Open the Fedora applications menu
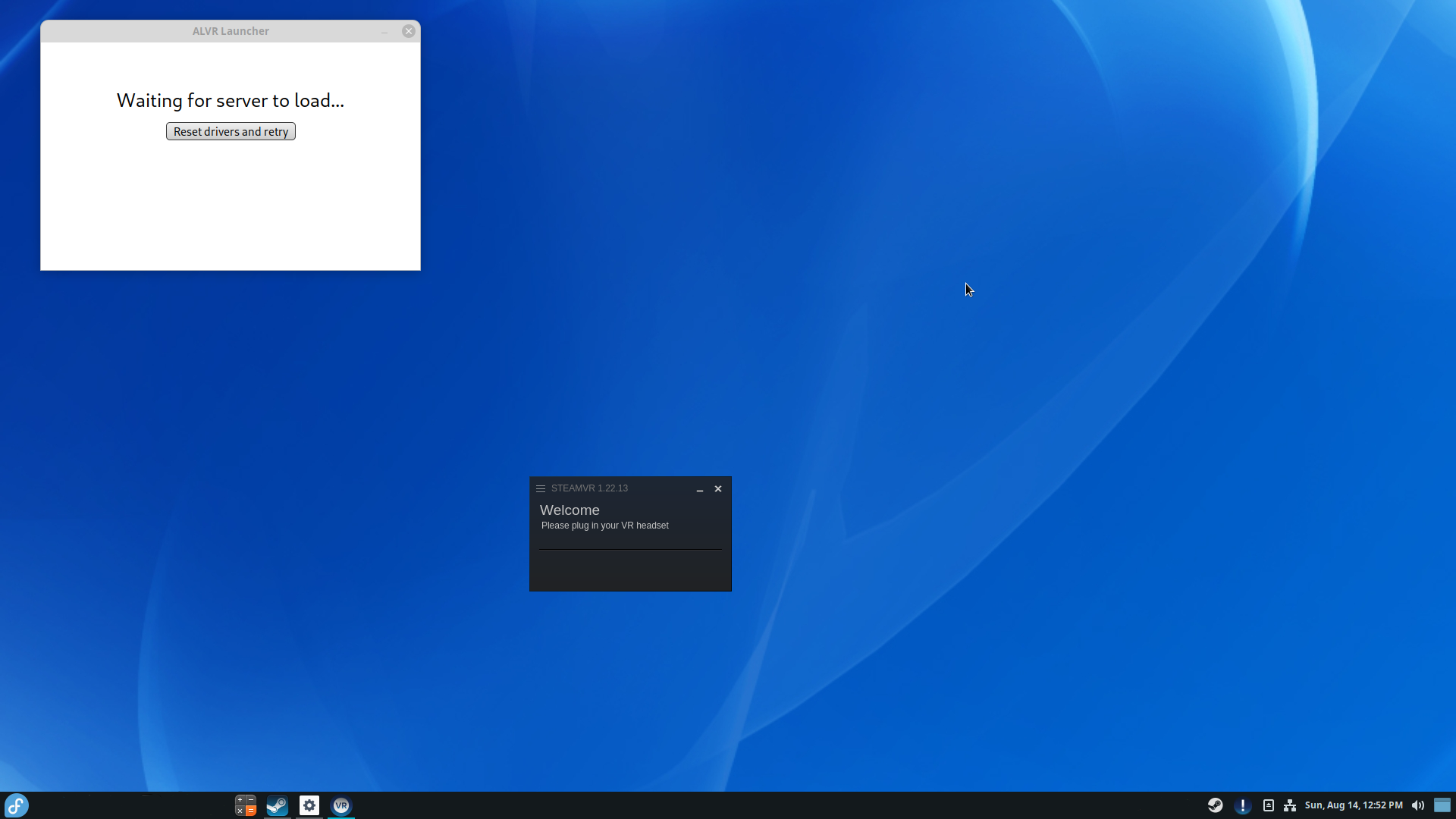1456x819 pixels. coord(16,805)
